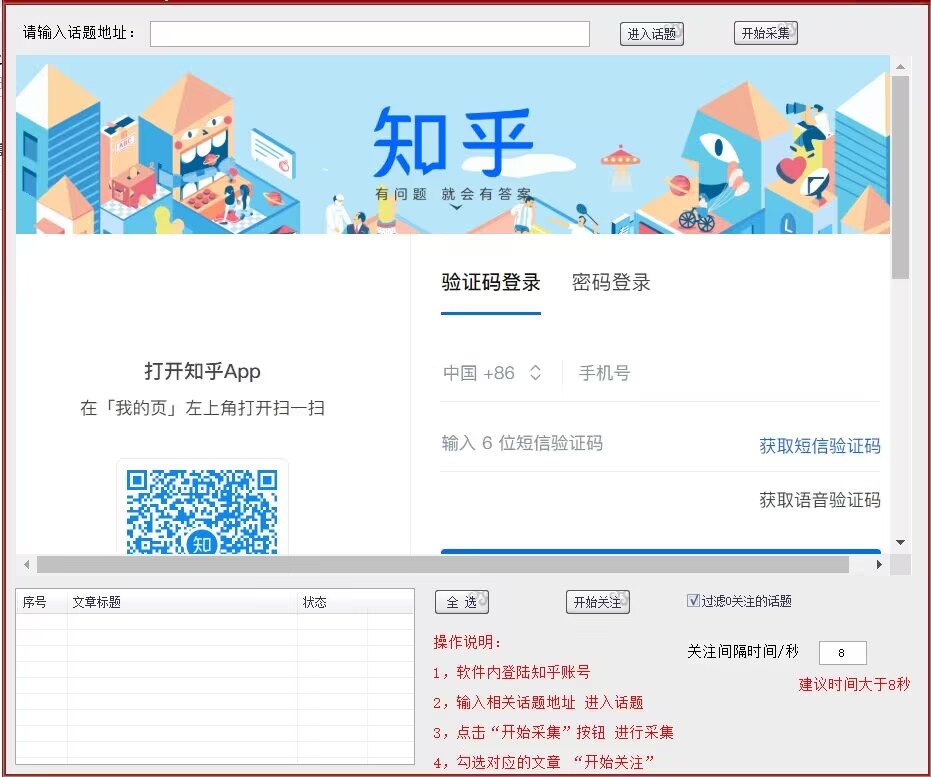Click the 状态 column header

[x=332, y=602]
